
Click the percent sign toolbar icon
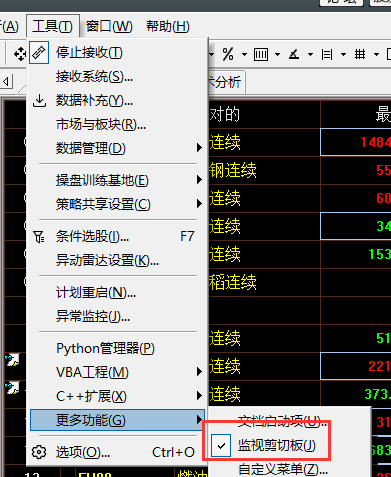228,54
